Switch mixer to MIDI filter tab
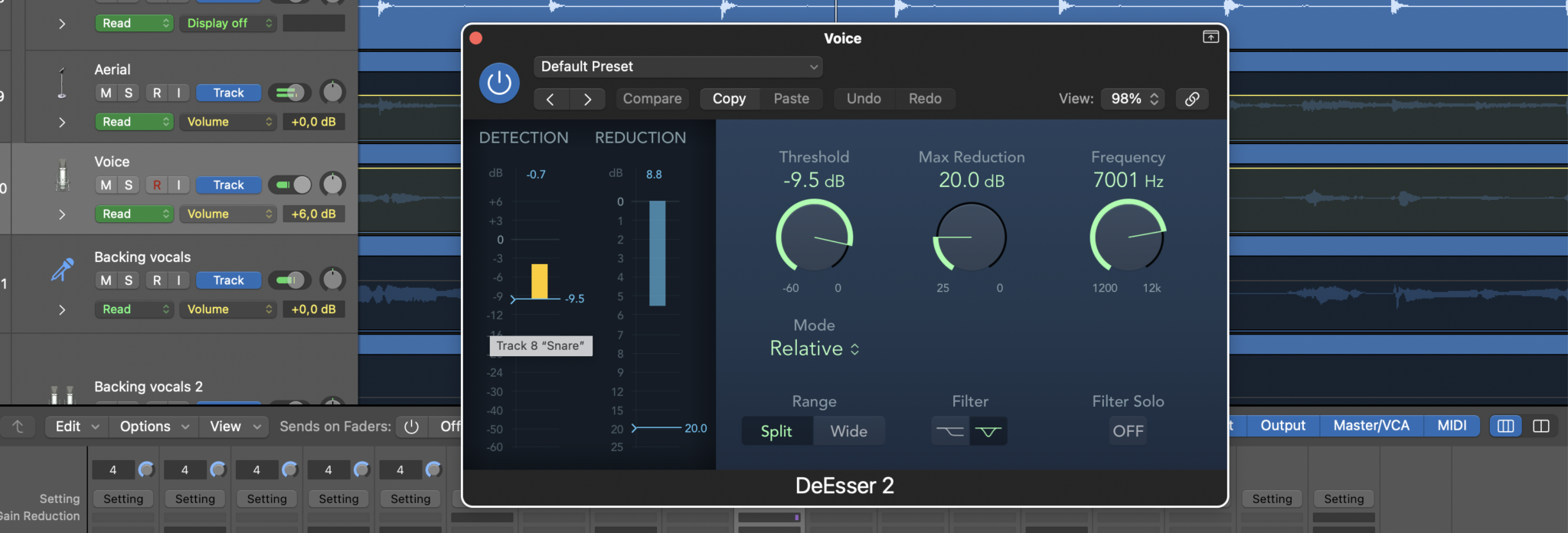Screen dimensions: 1568x533 [x=1452, y=426]
